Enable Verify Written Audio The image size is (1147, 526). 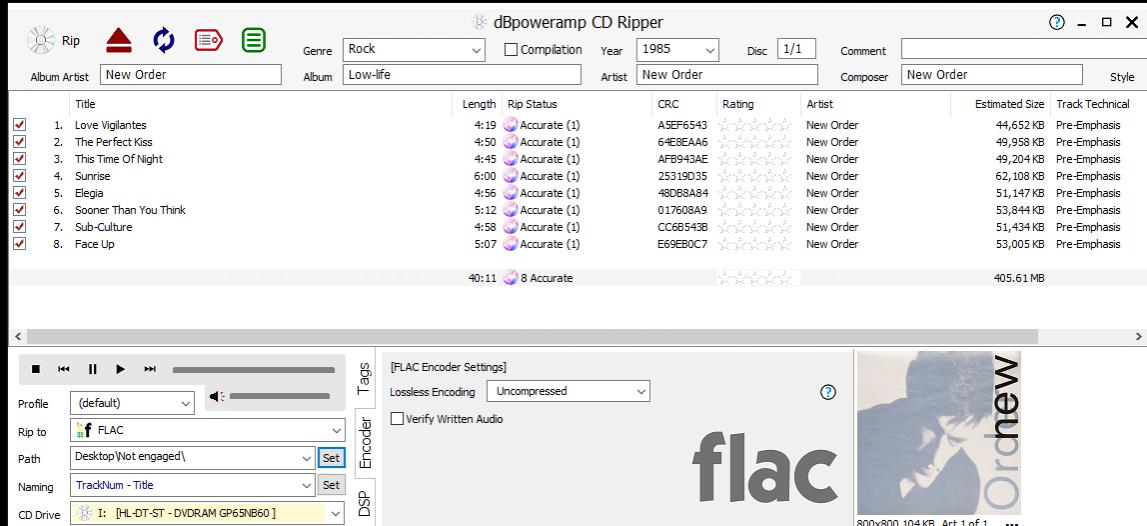[x=397, y=419]
